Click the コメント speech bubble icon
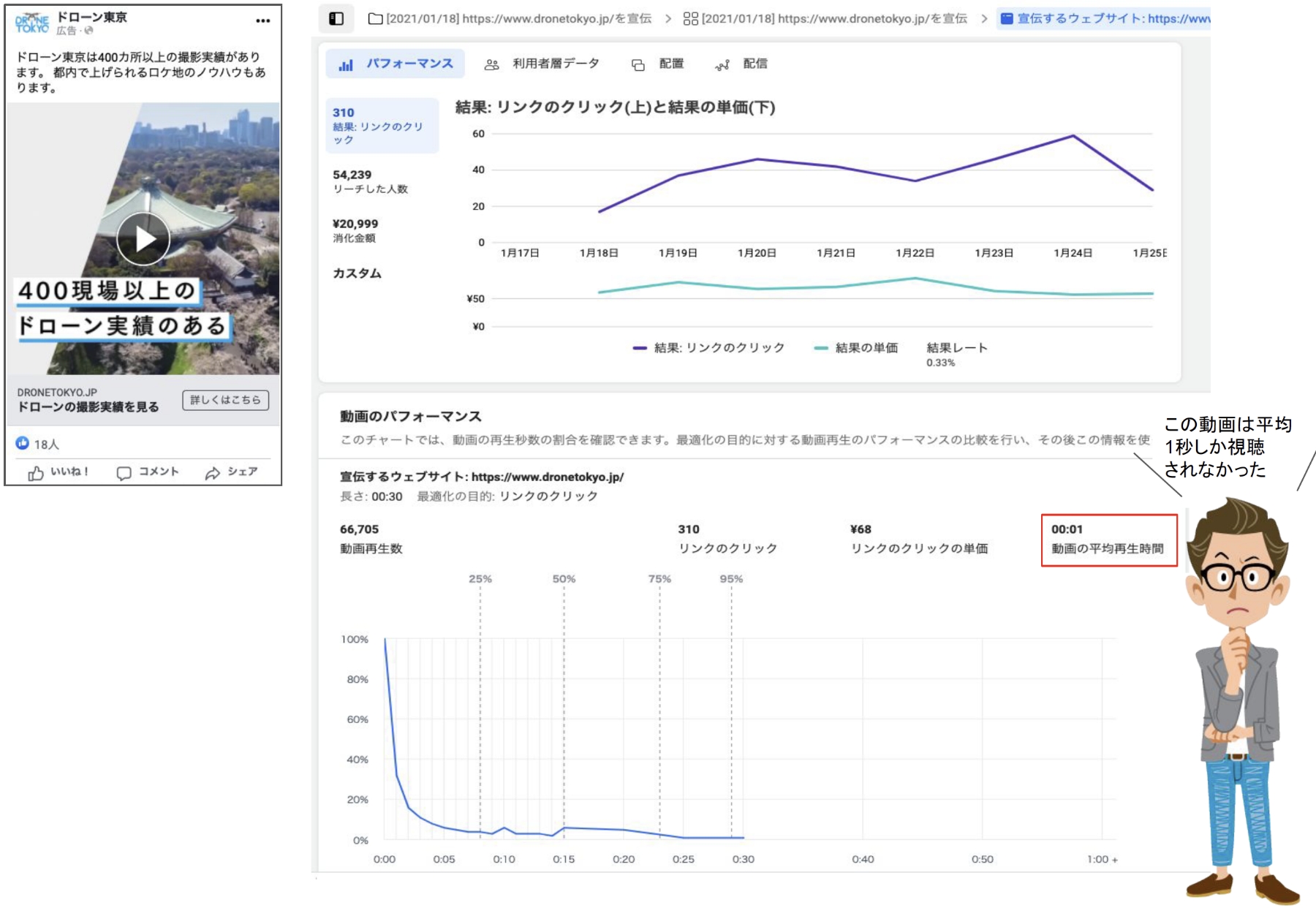1316x908 pixels. coord(124,473)
